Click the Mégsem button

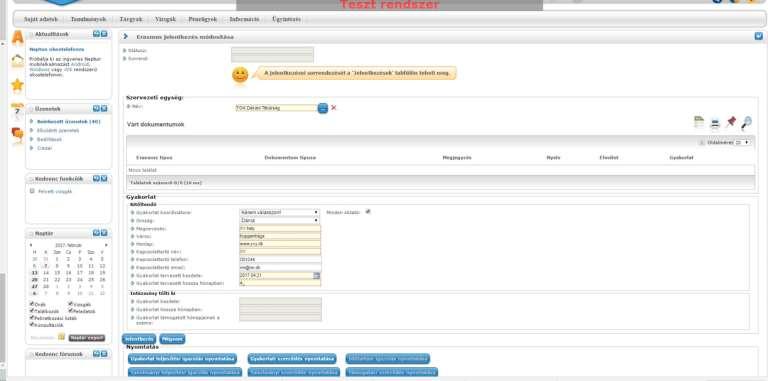tap(172, 338)
